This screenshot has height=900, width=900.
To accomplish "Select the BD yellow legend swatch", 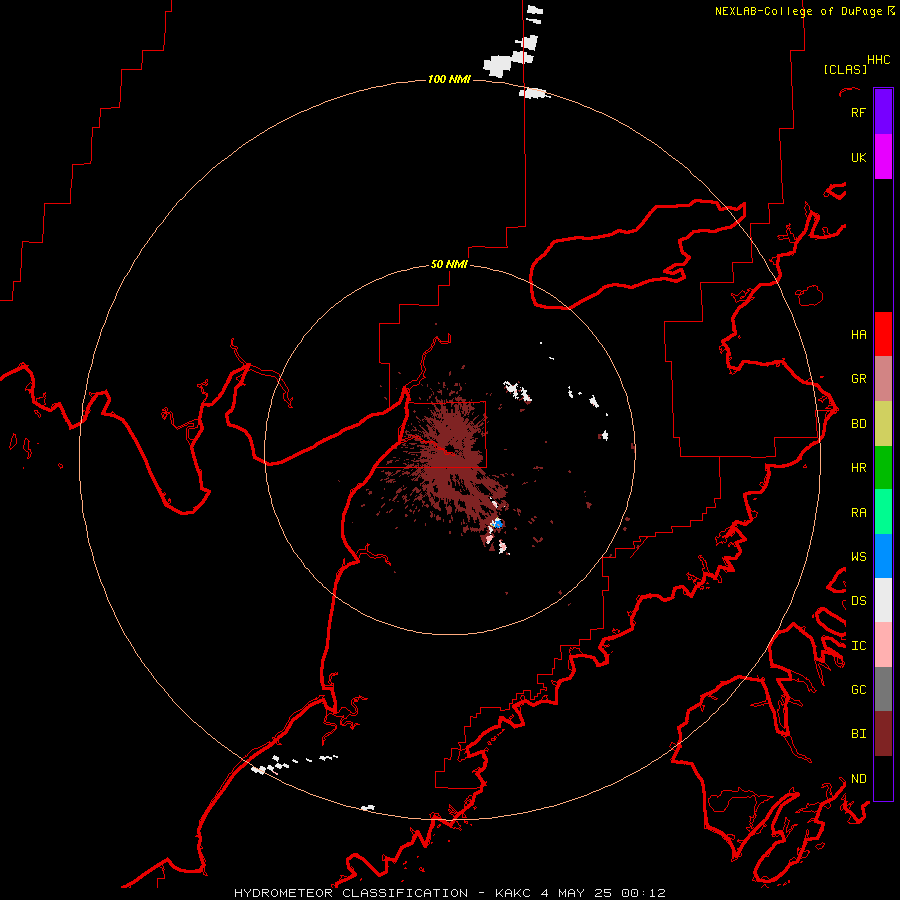I will (x=883, y=423).
